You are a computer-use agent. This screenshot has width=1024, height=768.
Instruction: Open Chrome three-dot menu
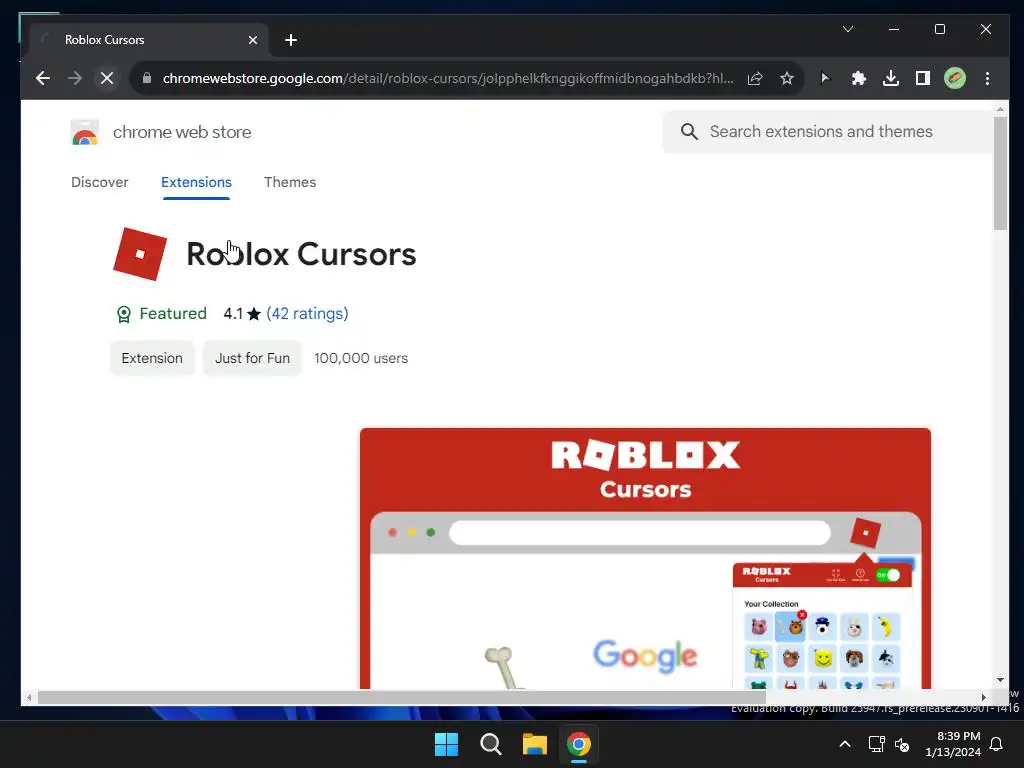tap(987, 78)
